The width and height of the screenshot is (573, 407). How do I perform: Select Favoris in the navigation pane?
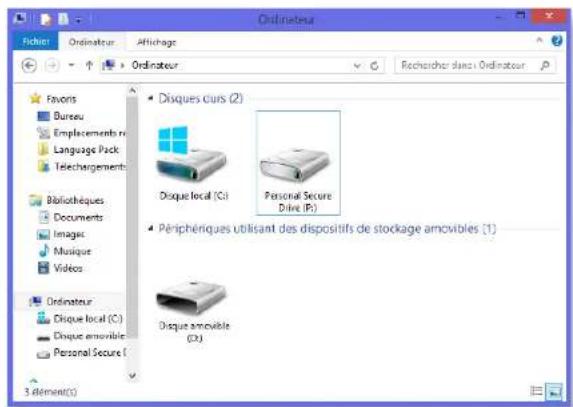(x=61, y=99)
